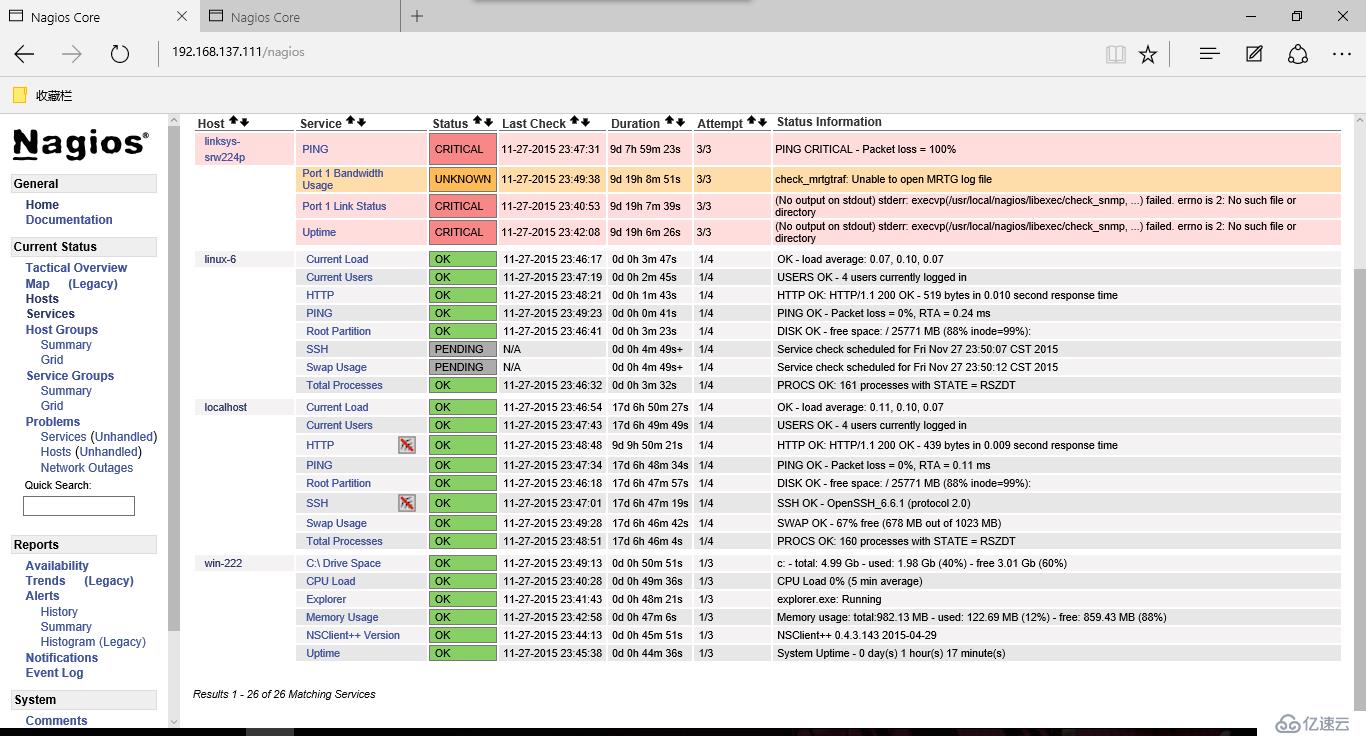Open a new tab with plus icon
1366x736 pixels.
point(417,16)
